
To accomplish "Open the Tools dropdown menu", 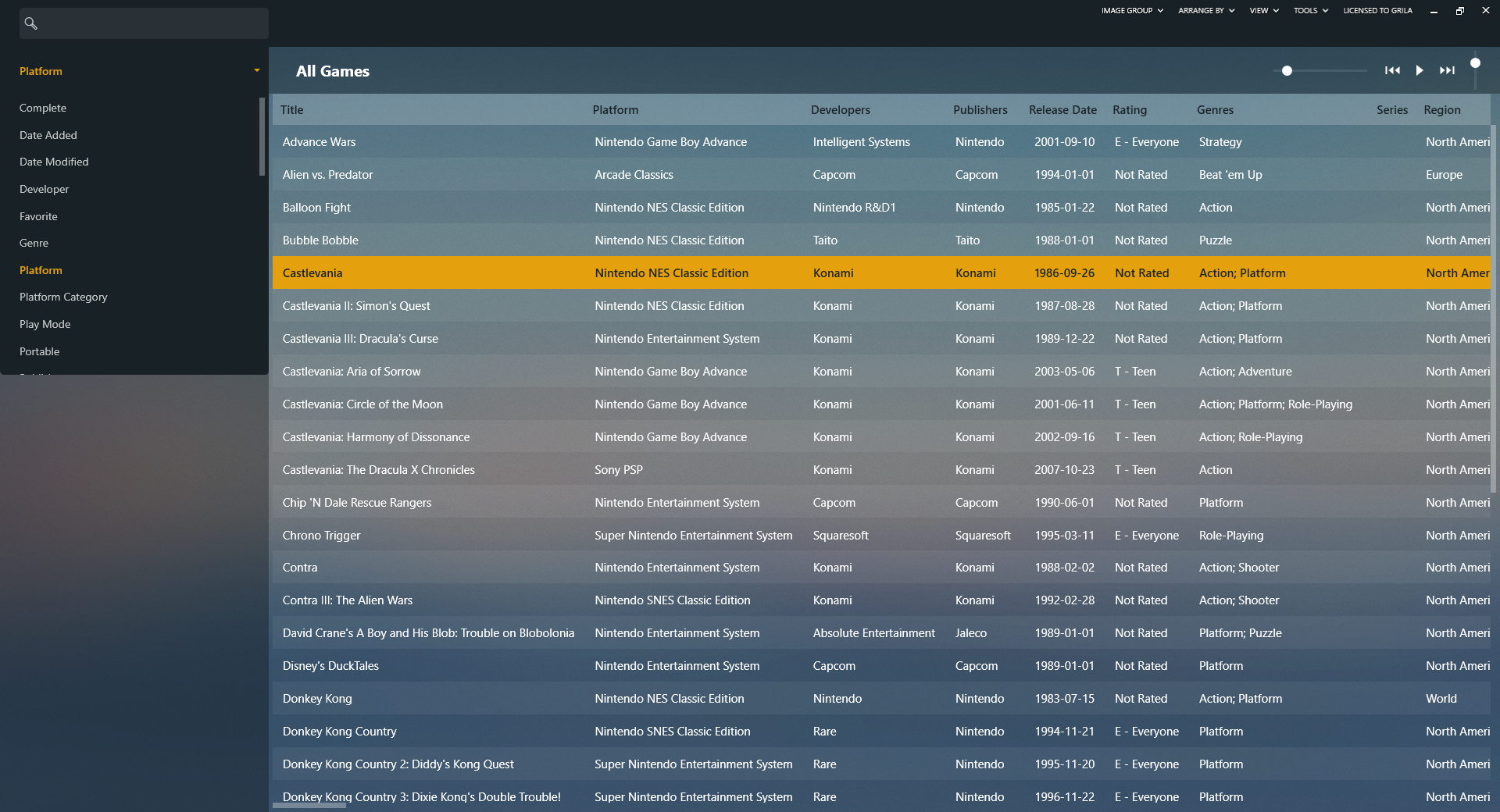I will point(1311,11).
